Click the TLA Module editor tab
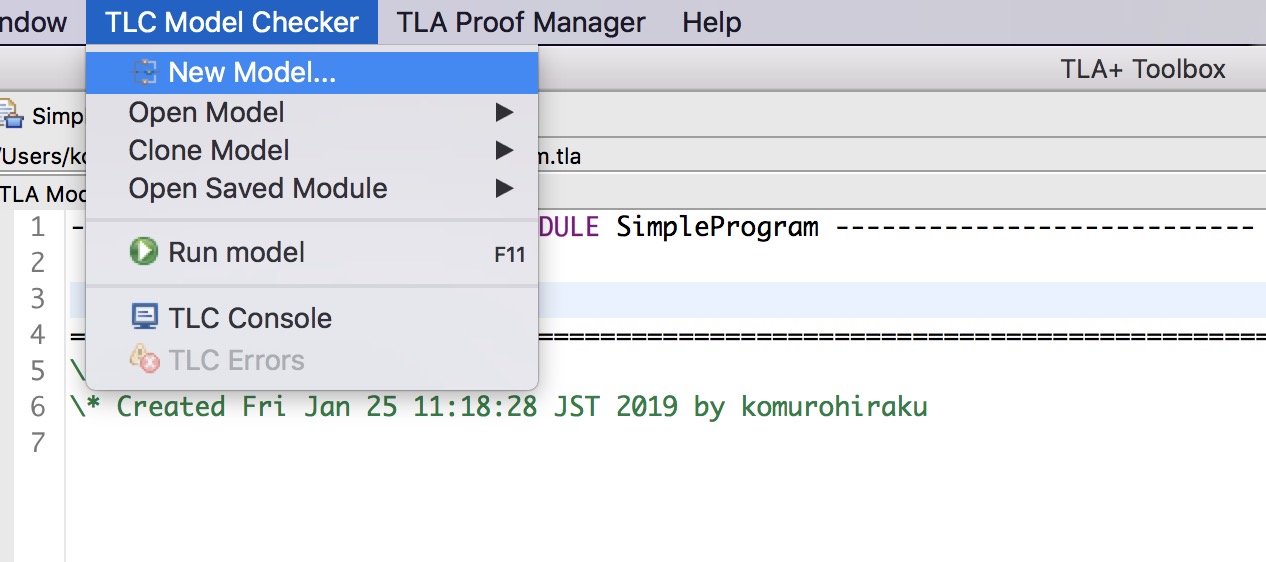Image resolution: width=1266 pixels, height=562 pixels. [x=43, y=193]
